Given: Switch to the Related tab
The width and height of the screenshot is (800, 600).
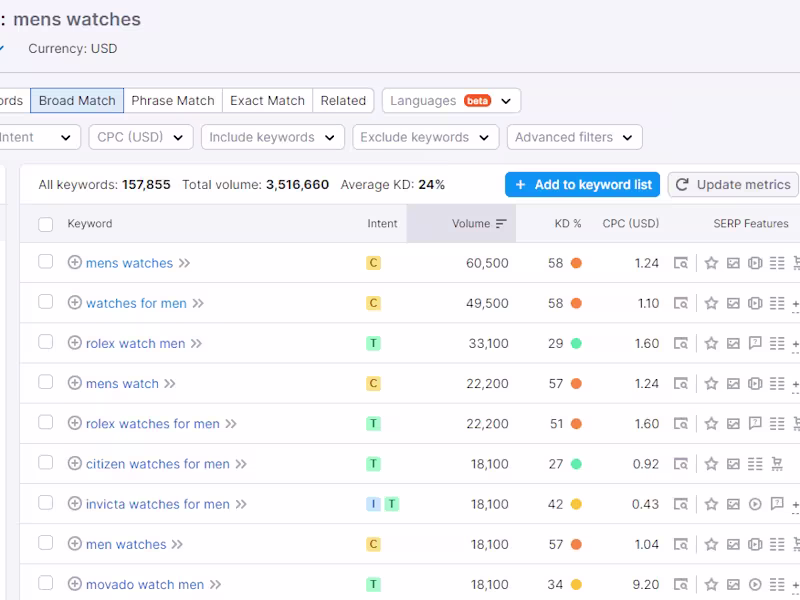Looking at the screenshot, I should (343, 100).
